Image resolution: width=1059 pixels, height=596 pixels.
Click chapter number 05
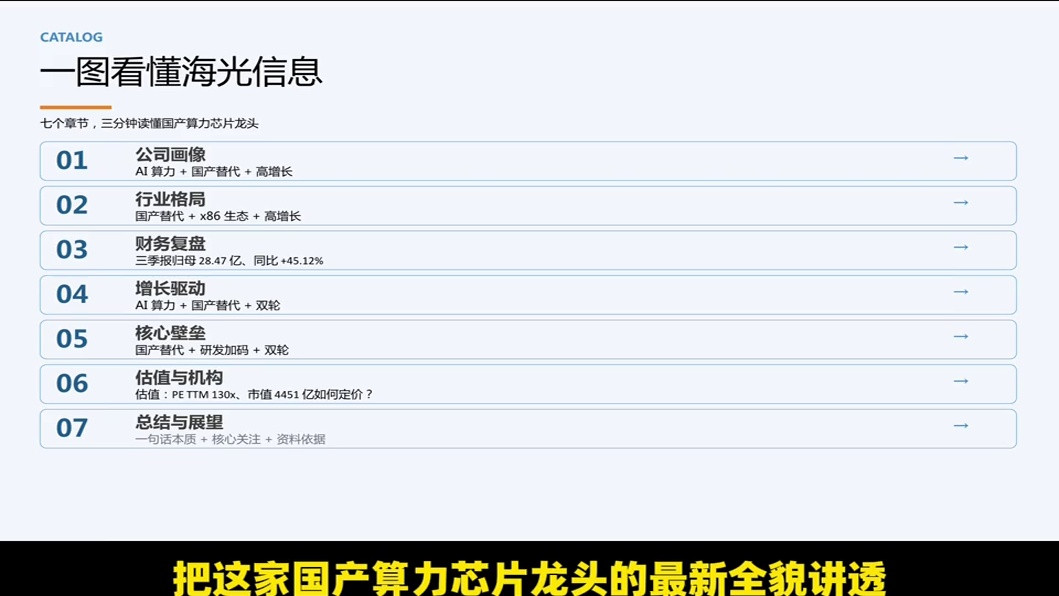point(72,339)
